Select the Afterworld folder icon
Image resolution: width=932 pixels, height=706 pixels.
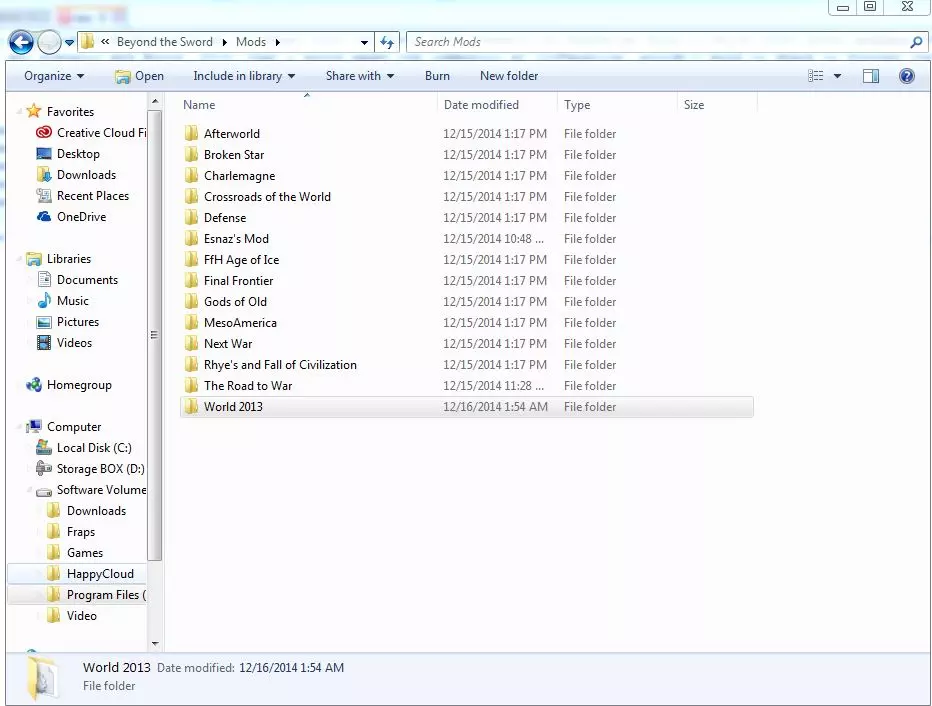[x=191, y=133]
